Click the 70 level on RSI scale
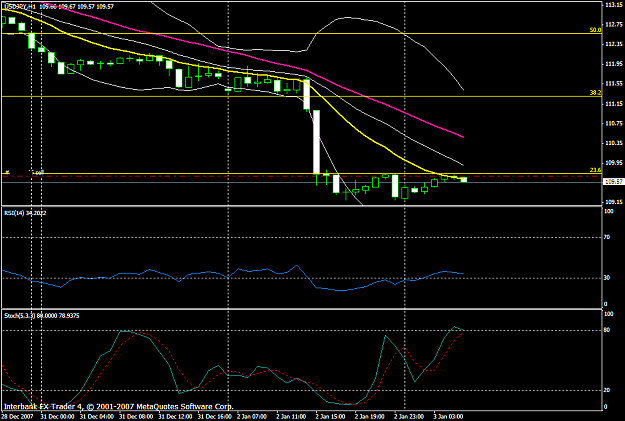 tap(607, 237)
